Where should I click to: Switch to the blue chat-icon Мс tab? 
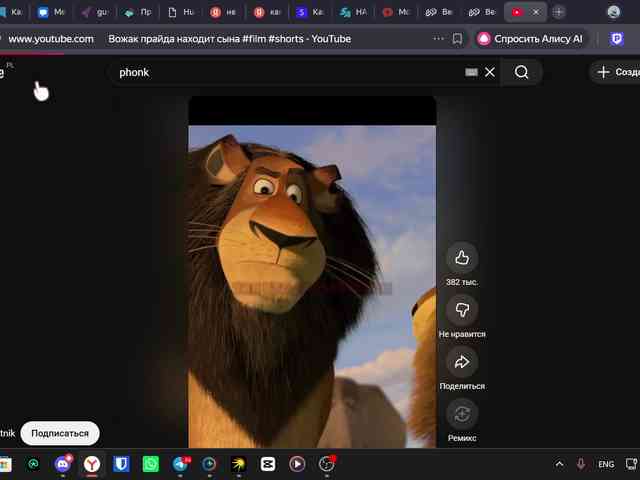(51, 12)
